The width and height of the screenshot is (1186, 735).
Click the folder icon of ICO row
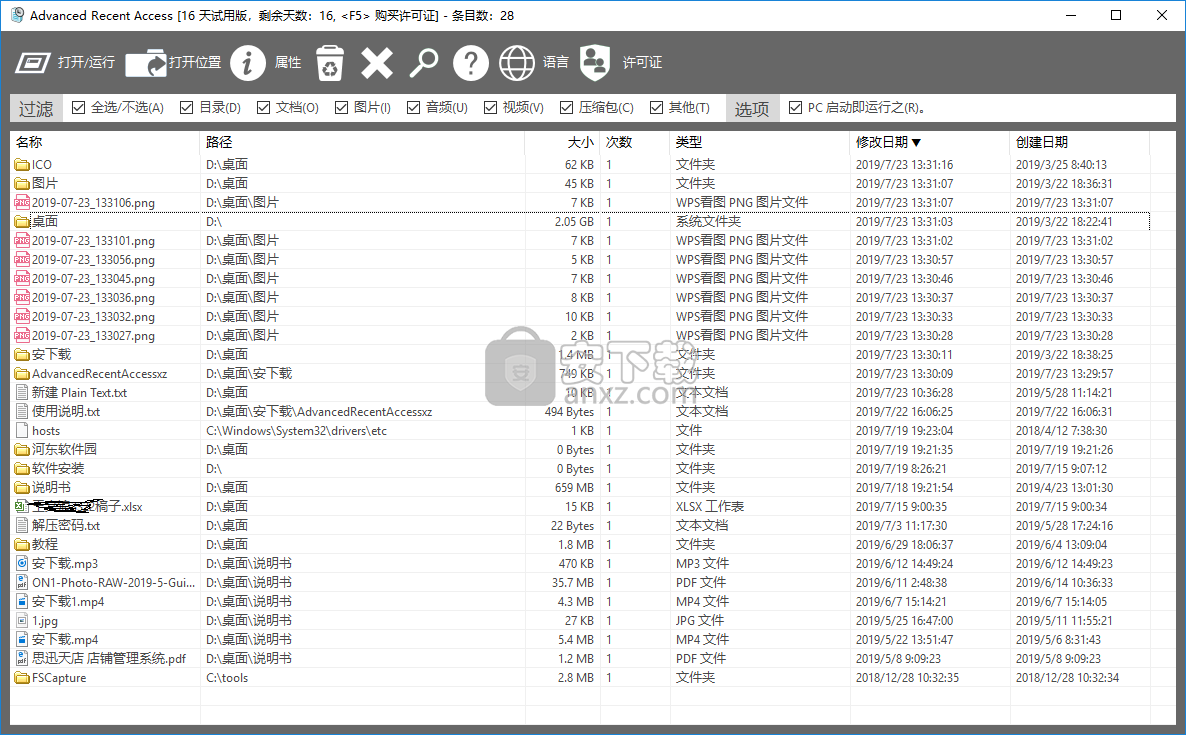click(x=22, y=165)
